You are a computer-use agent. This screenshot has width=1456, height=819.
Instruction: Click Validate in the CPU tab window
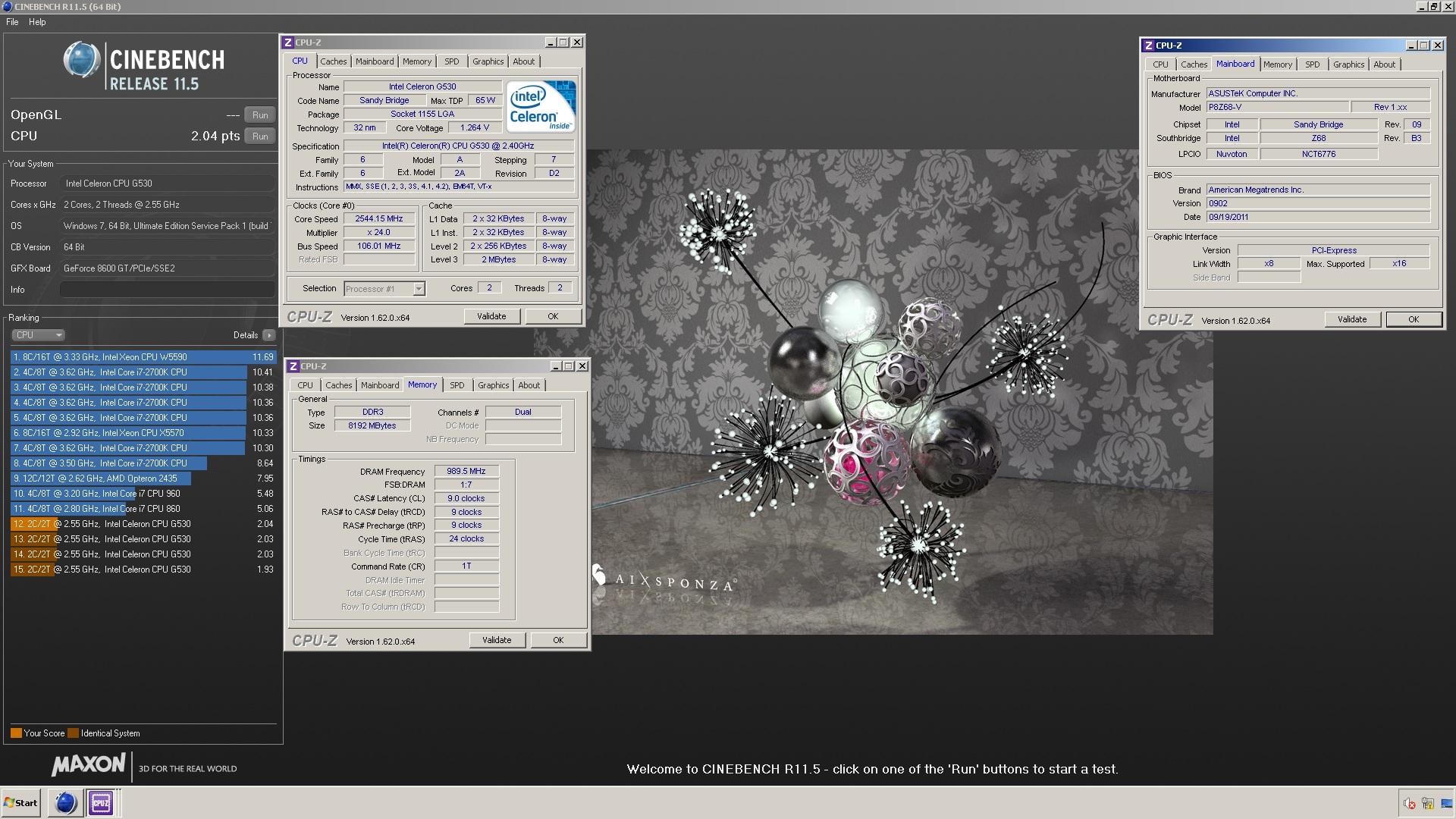(491, 316)
